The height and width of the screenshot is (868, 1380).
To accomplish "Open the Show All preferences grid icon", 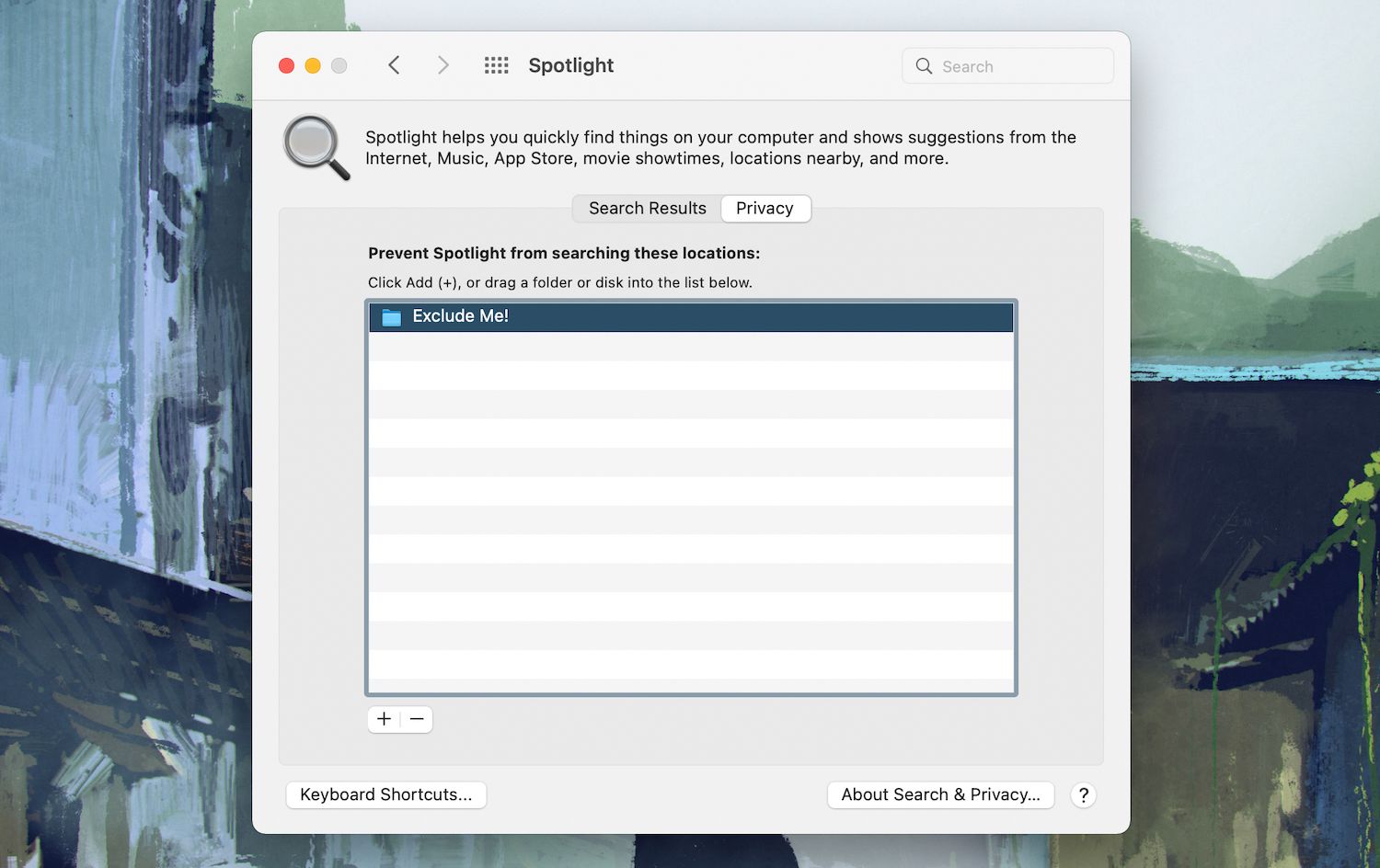I will pos(496,65).
